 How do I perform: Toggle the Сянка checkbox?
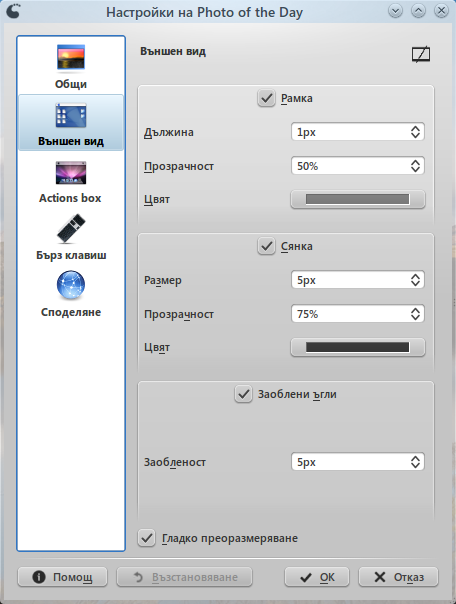(x=266, y=246)
